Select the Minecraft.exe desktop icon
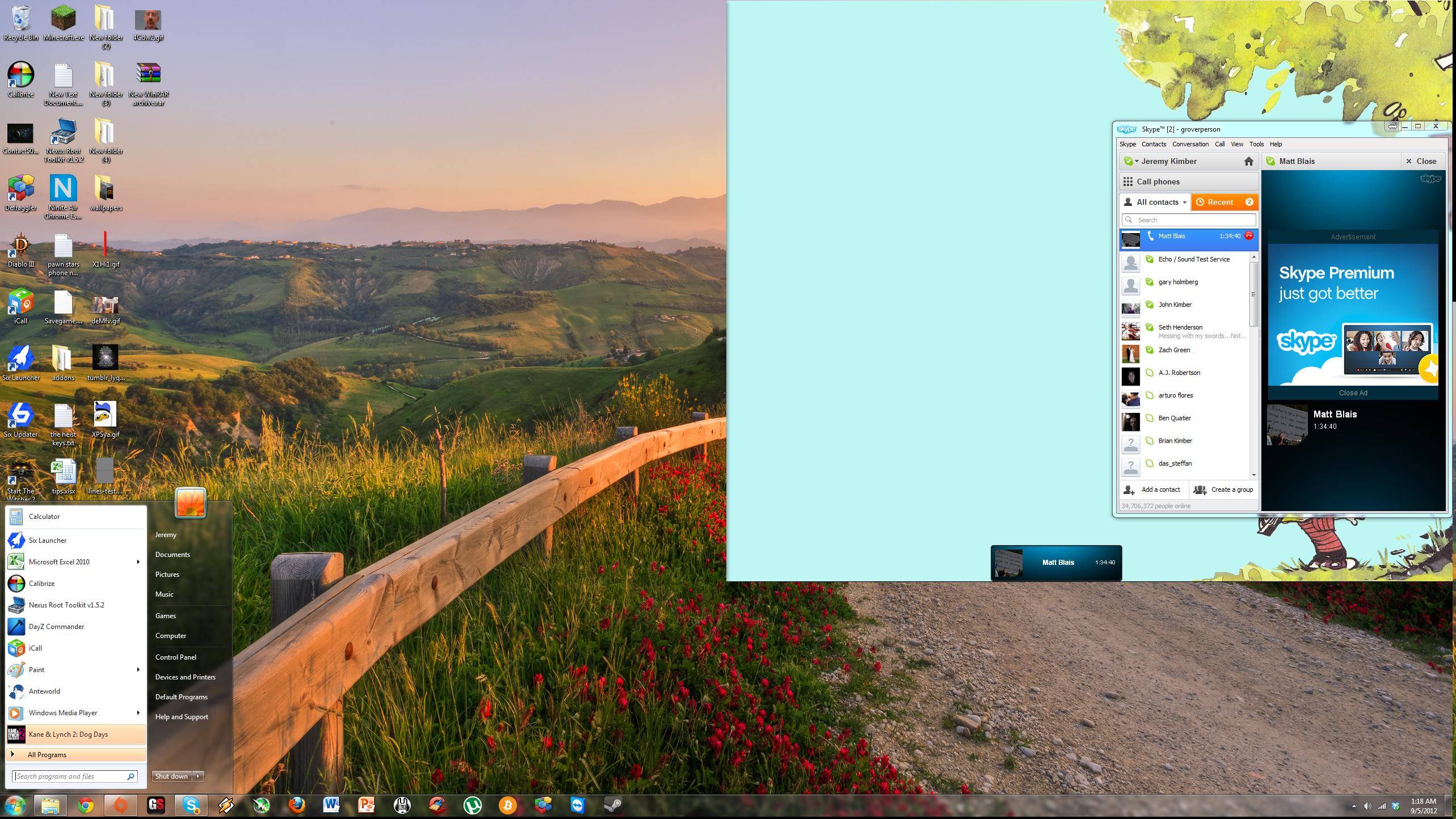 64,24
